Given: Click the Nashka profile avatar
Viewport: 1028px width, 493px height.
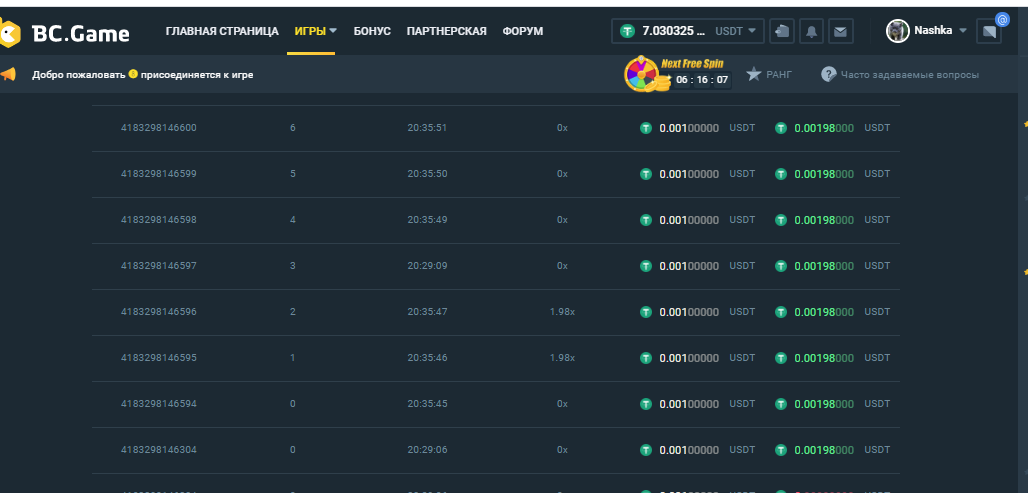Looking at the screenshot, I should 898,31.
